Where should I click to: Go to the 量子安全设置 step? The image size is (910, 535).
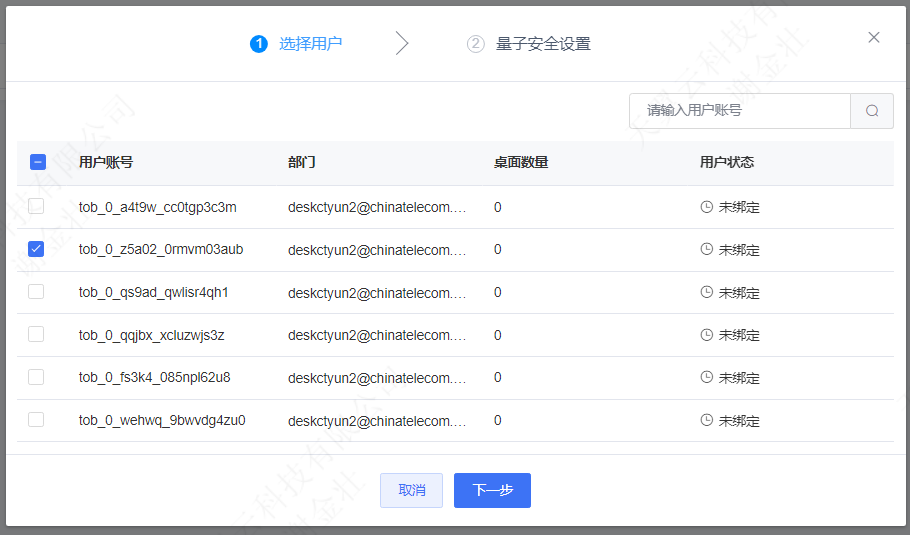tap(543, 44)
